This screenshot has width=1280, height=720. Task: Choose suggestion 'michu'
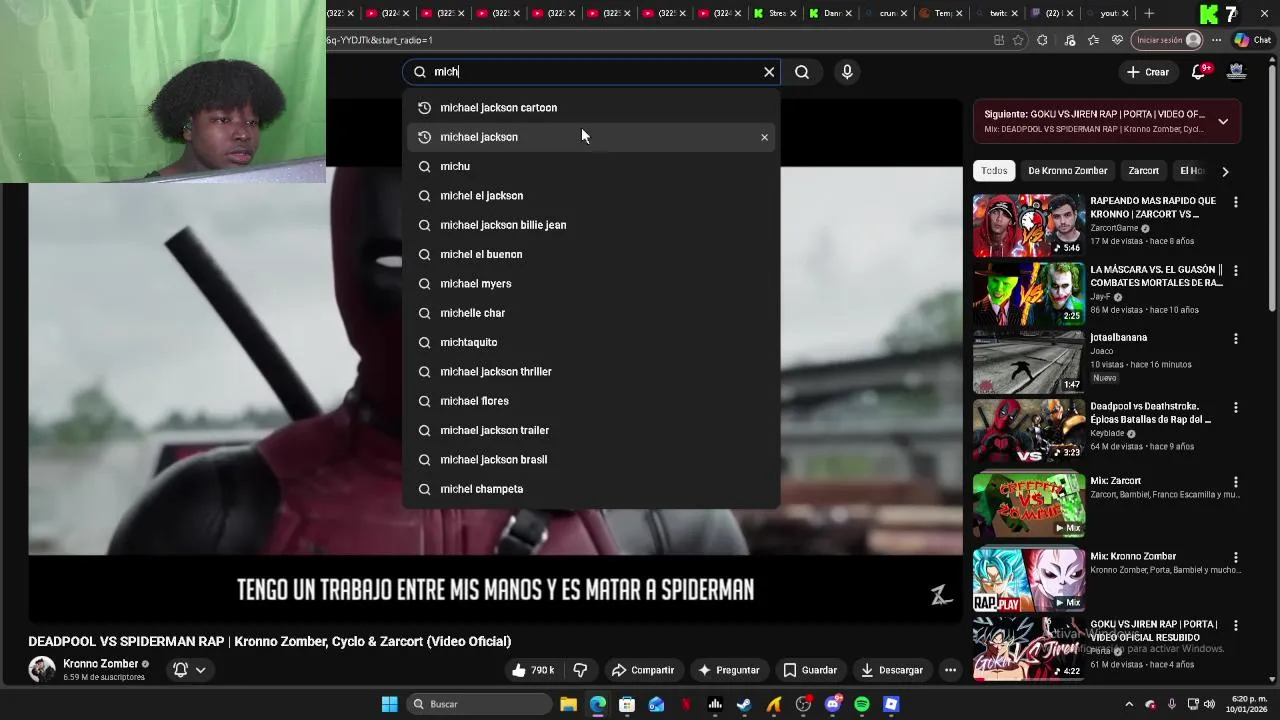[591, 166]
